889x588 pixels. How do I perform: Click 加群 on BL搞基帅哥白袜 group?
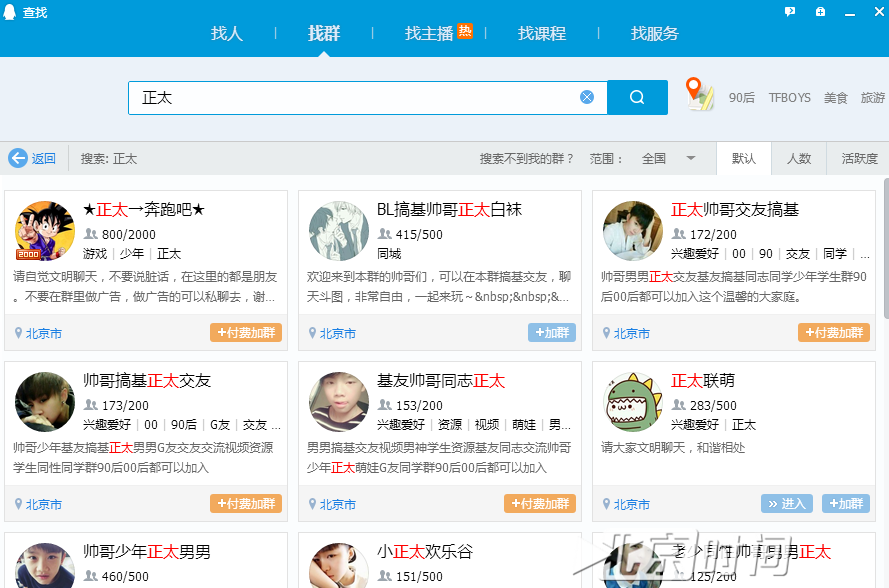click(551, 331)
